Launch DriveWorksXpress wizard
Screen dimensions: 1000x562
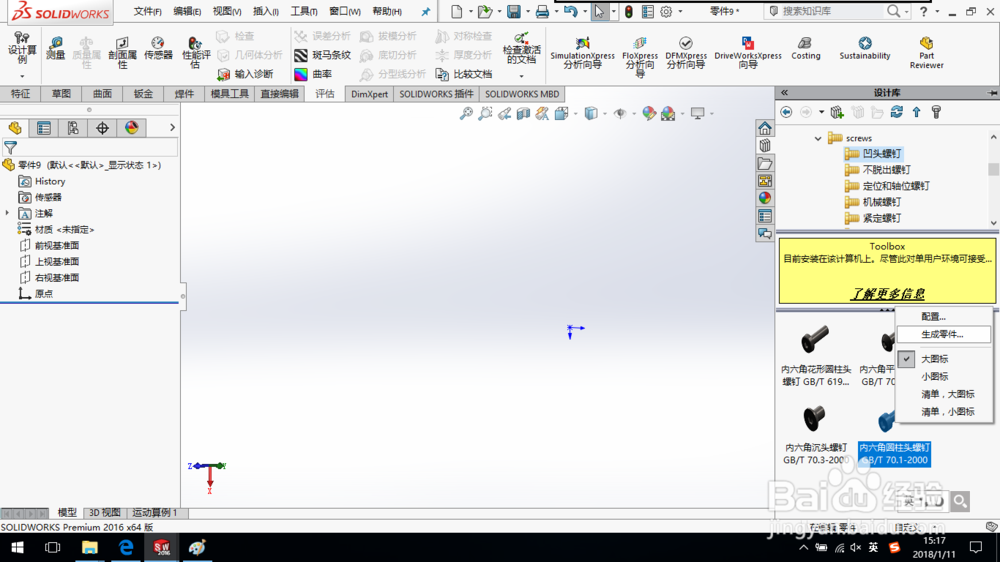tap(747, 52)
